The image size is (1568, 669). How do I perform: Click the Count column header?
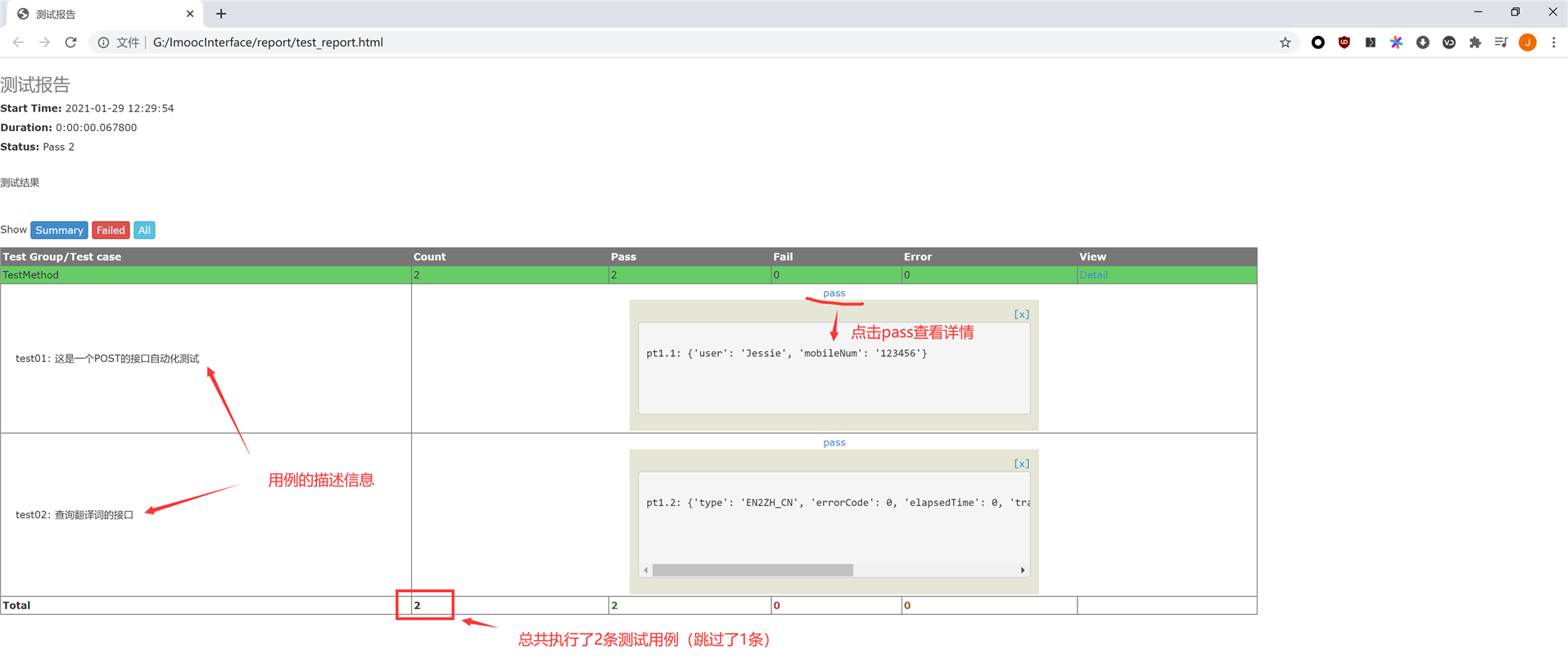pyautogui.click(x=429, y=257)
